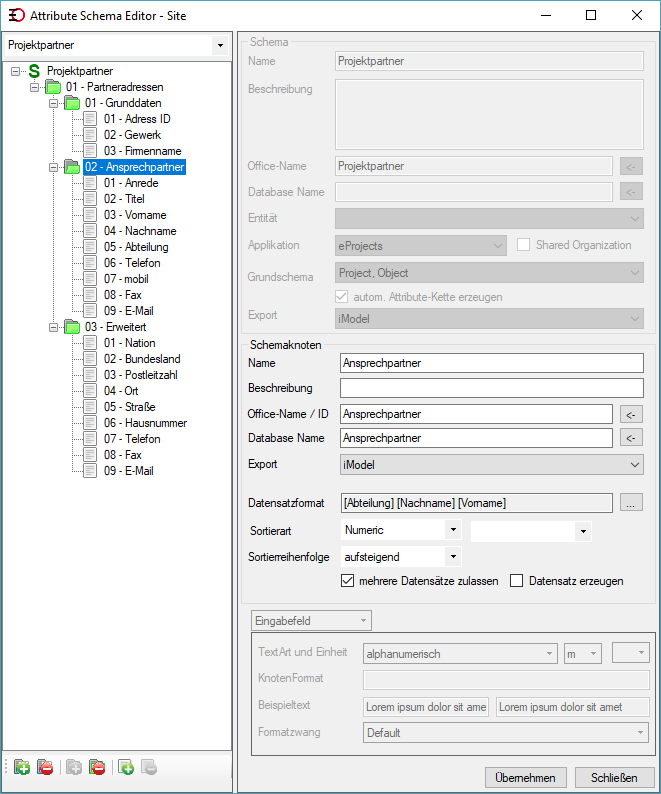This screenshot has width=661, height=794.
Task: Click the delete folder icon with green folder
Action: [97, 767]
